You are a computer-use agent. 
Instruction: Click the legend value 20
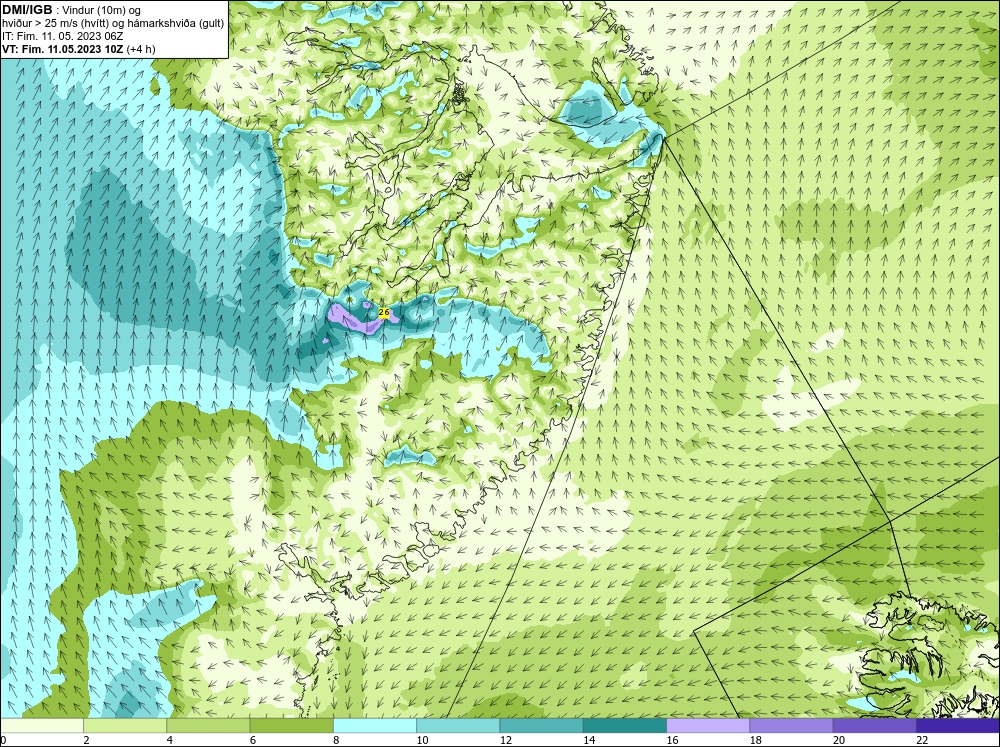839,740
